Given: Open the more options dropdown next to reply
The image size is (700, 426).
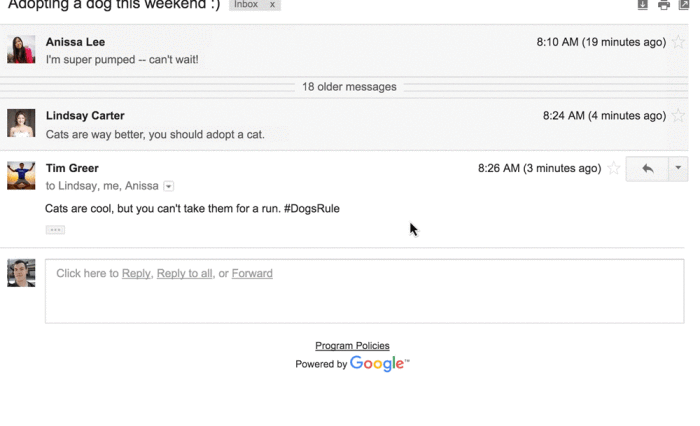Looking at the screenshot, I should coord(678,168).
